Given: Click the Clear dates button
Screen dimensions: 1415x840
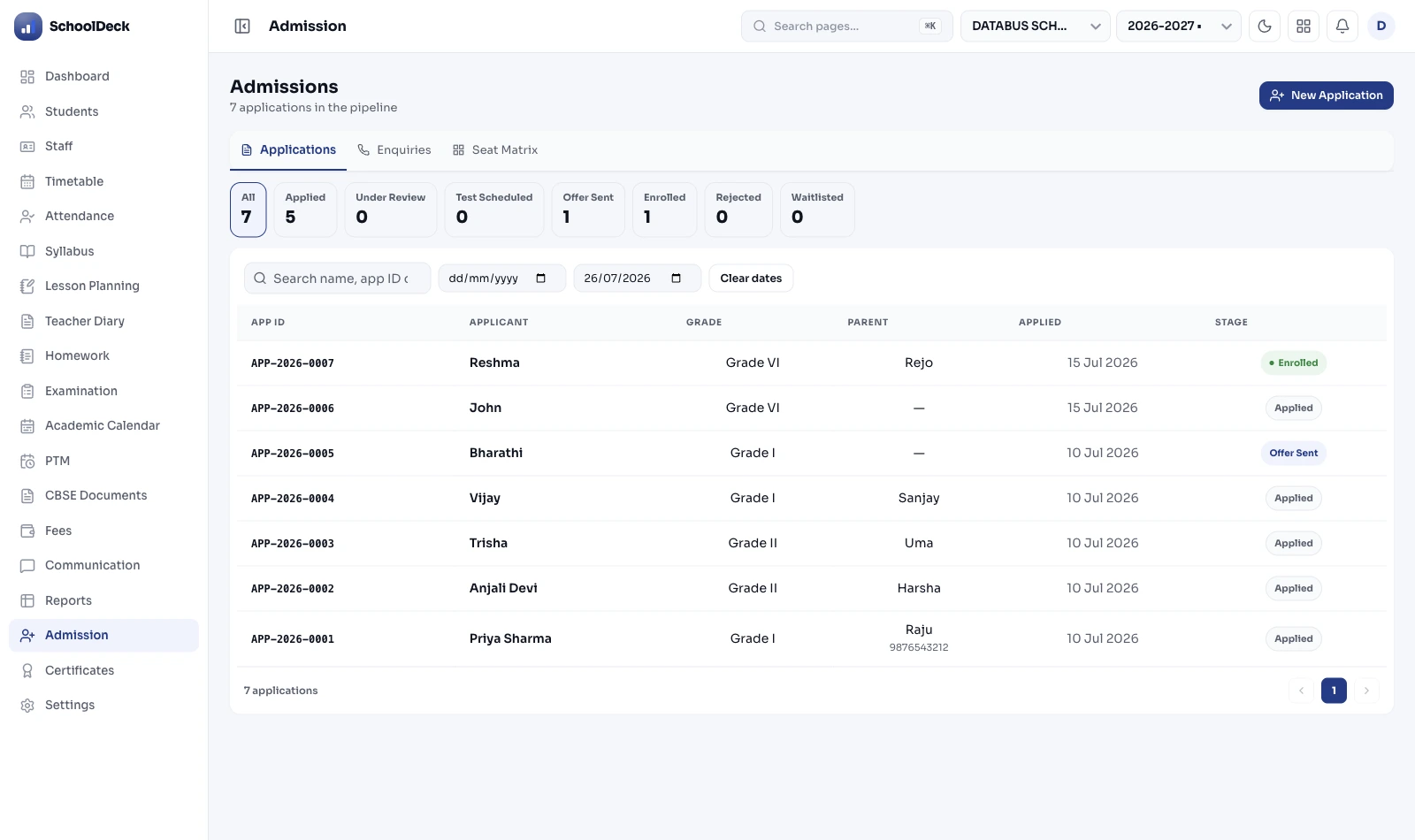Looking at the screenshot, I should 751,279.
